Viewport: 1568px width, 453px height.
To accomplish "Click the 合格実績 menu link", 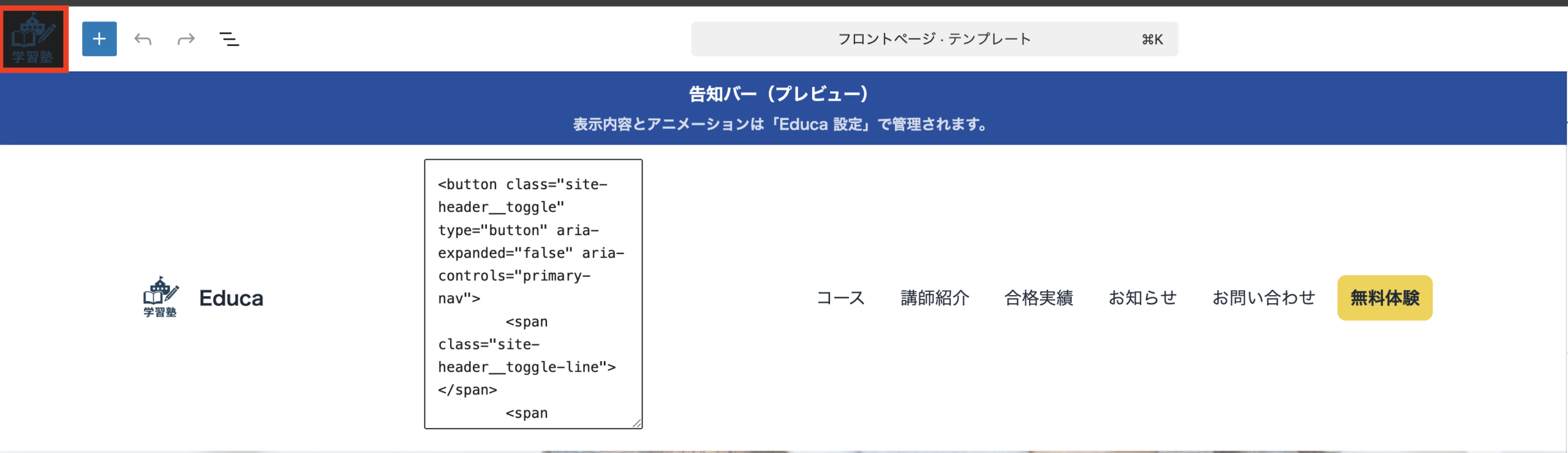I will (x=1038, y=298).
